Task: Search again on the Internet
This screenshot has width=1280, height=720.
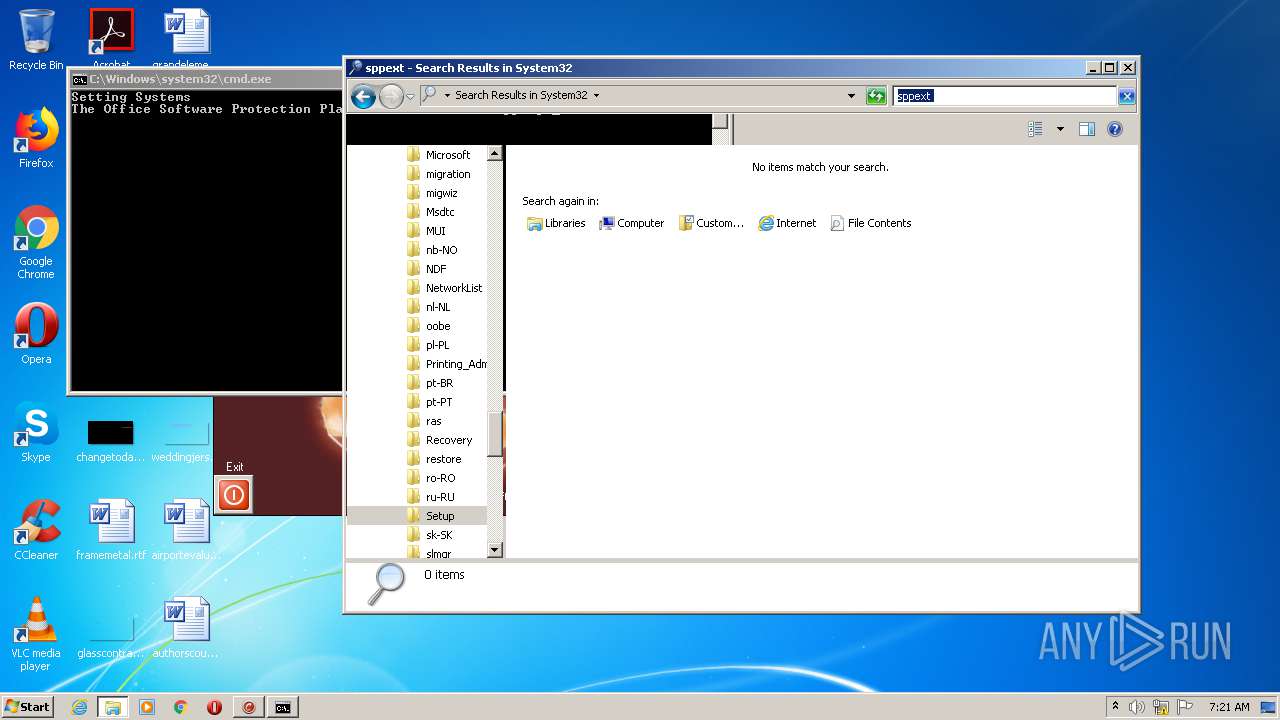Action: click(787, 223)
